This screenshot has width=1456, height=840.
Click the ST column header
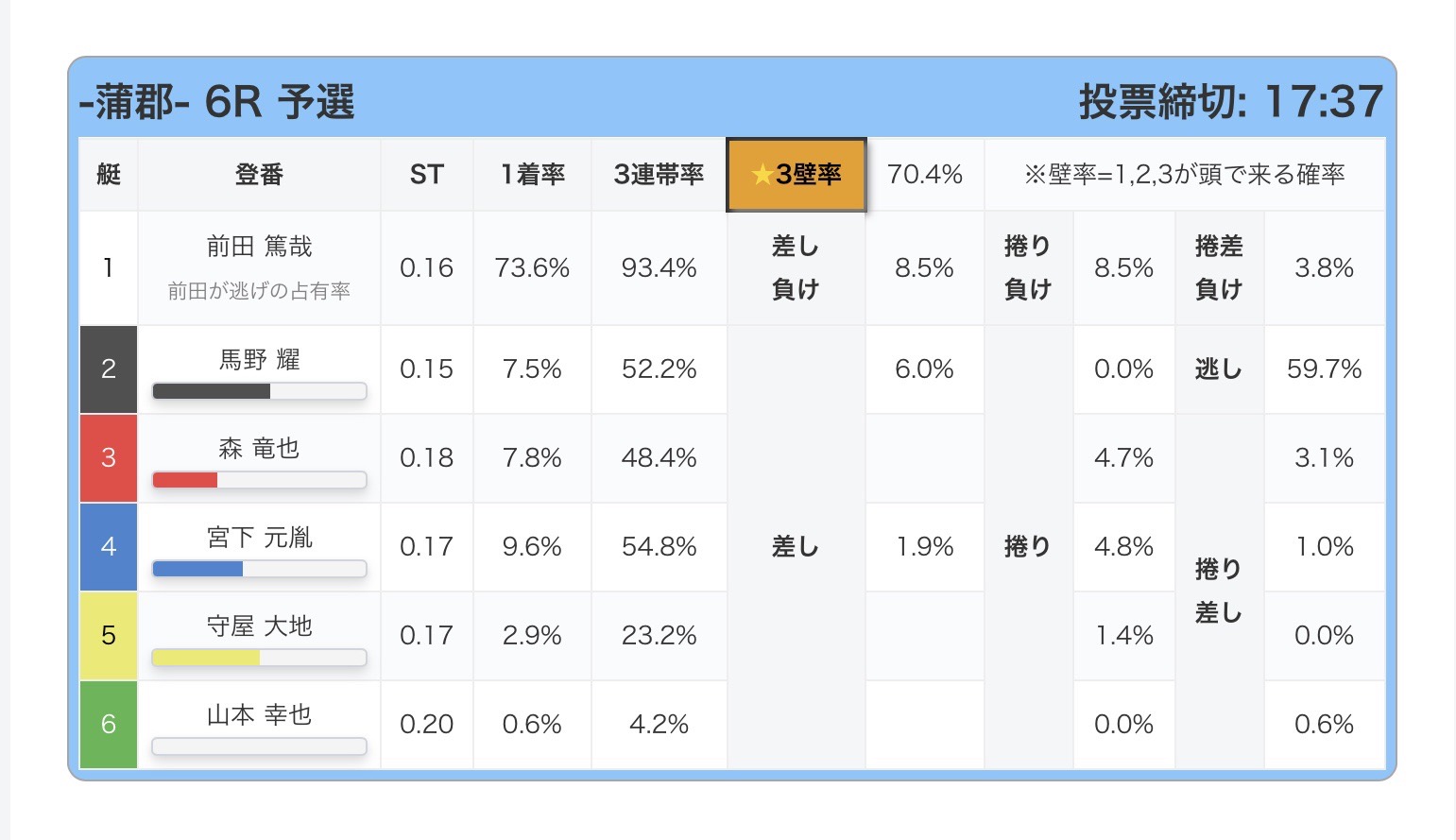426,175
